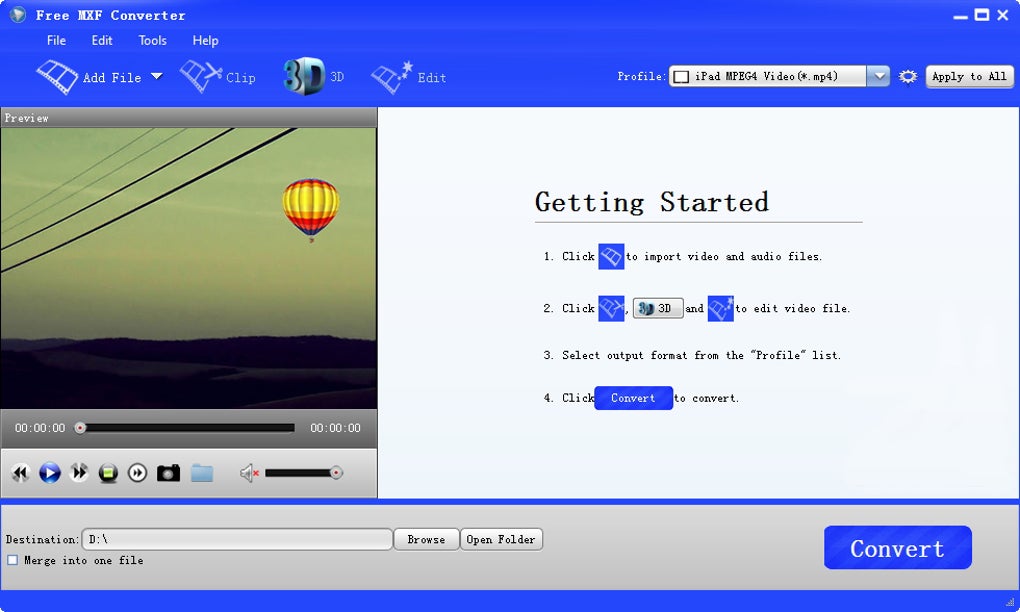Viewport: 1020px width, 612px height.
Task: Open the Edit menu
Action: (x=101, y=40)
